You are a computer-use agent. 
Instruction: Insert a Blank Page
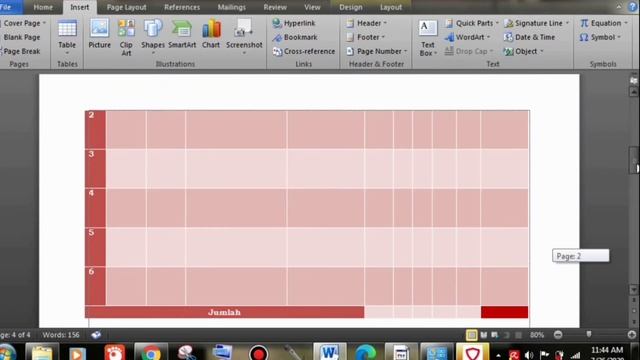21,37
